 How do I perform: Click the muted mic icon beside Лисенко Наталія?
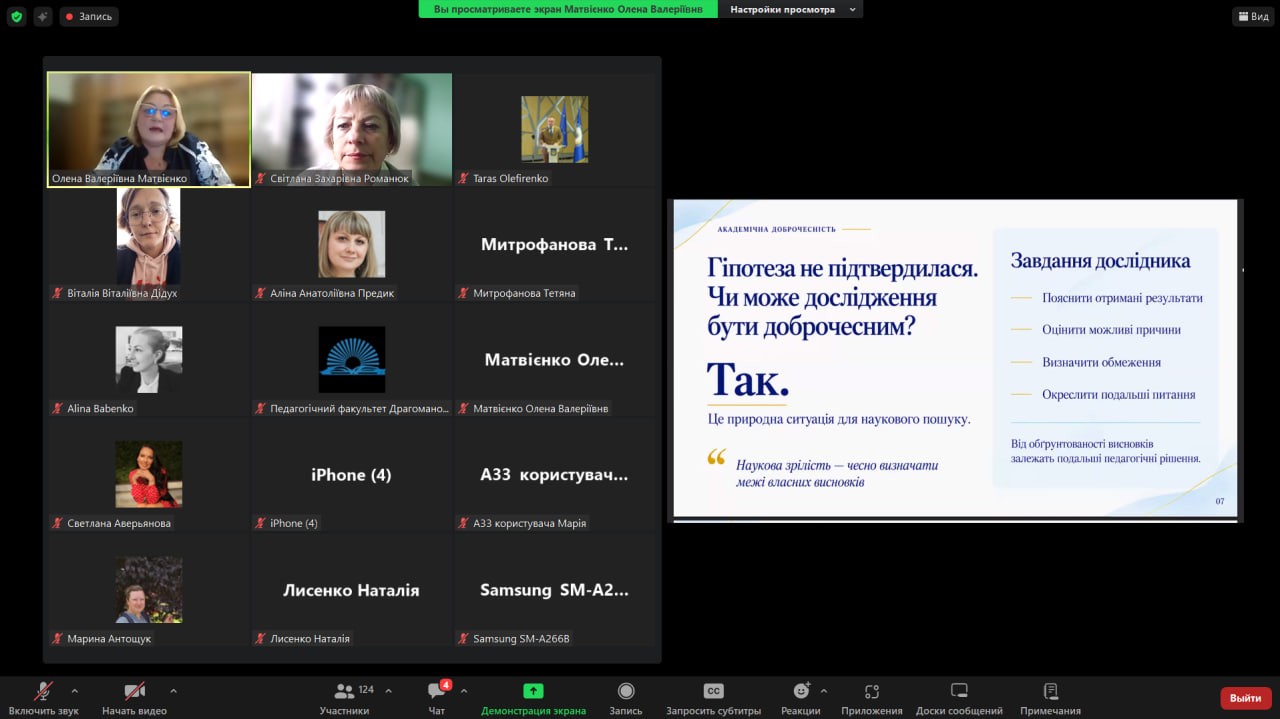[261, 638]
